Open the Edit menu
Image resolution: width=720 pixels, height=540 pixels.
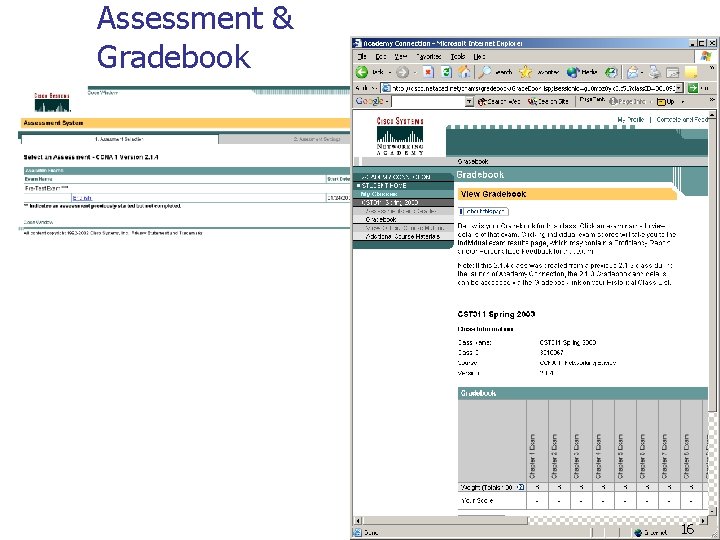pyautogui.click(x=381, y=56)
